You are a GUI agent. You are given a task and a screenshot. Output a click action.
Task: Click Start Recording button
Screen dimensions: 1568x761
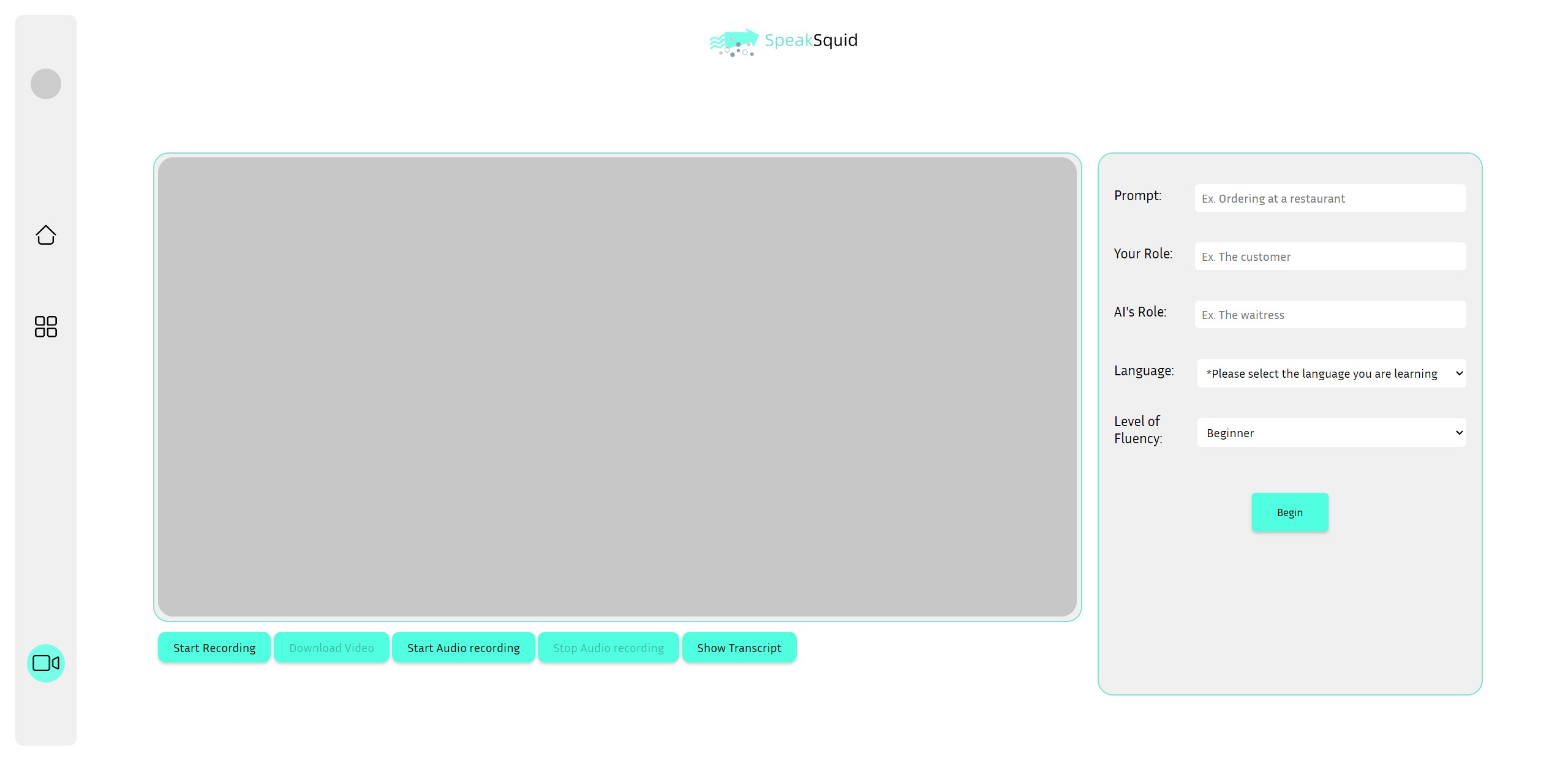tap(214, 648)
